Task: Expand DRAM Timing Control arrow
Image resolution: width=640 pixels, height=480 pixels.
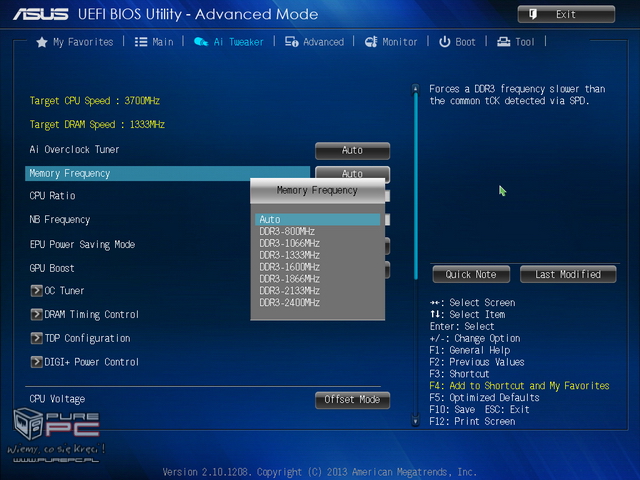Action: tap(36, 314)
